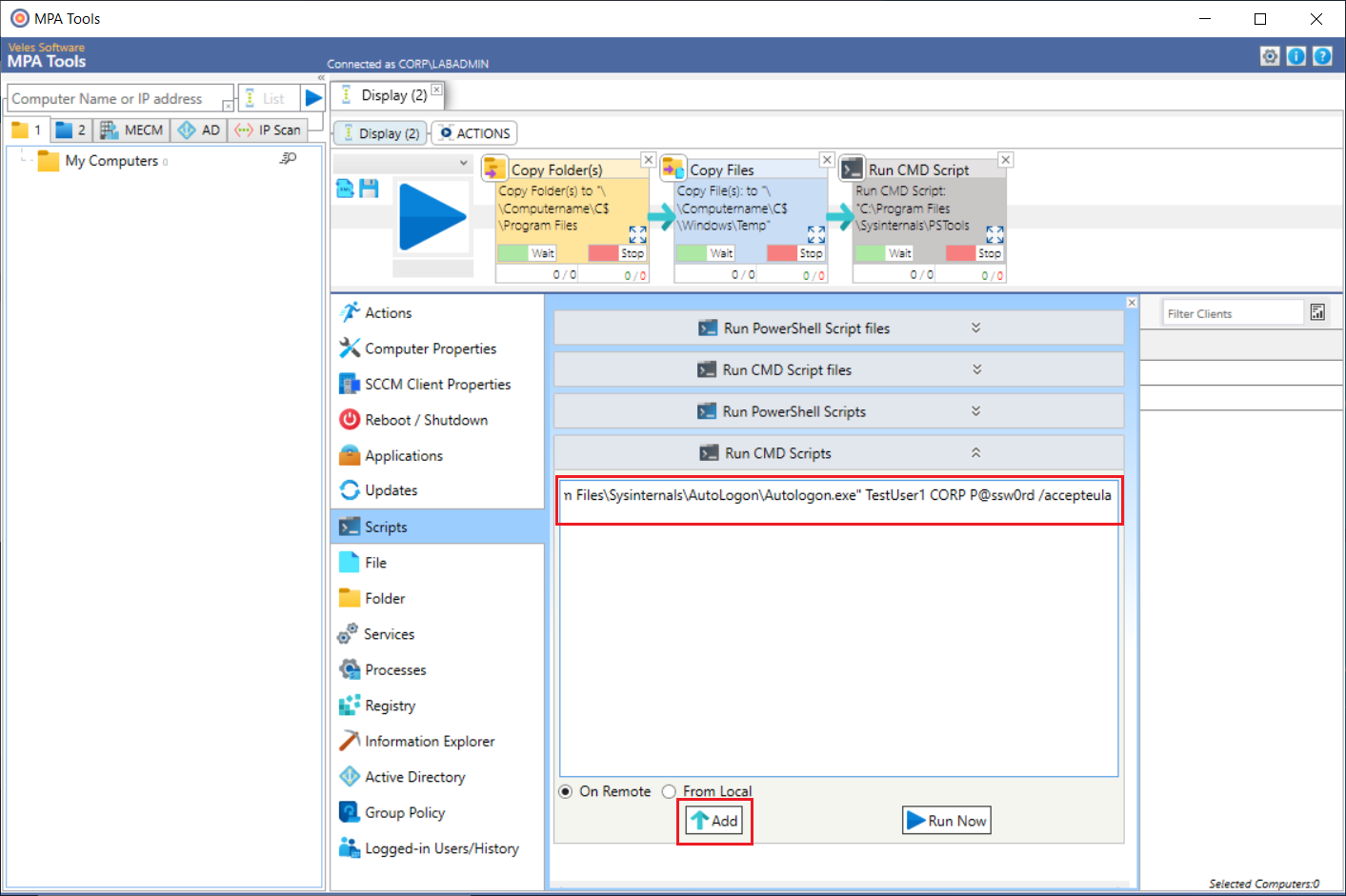Remove the Copy Folder(s) action card
The height and width of the screenshot is (896, 1346).
coord(649,160)
